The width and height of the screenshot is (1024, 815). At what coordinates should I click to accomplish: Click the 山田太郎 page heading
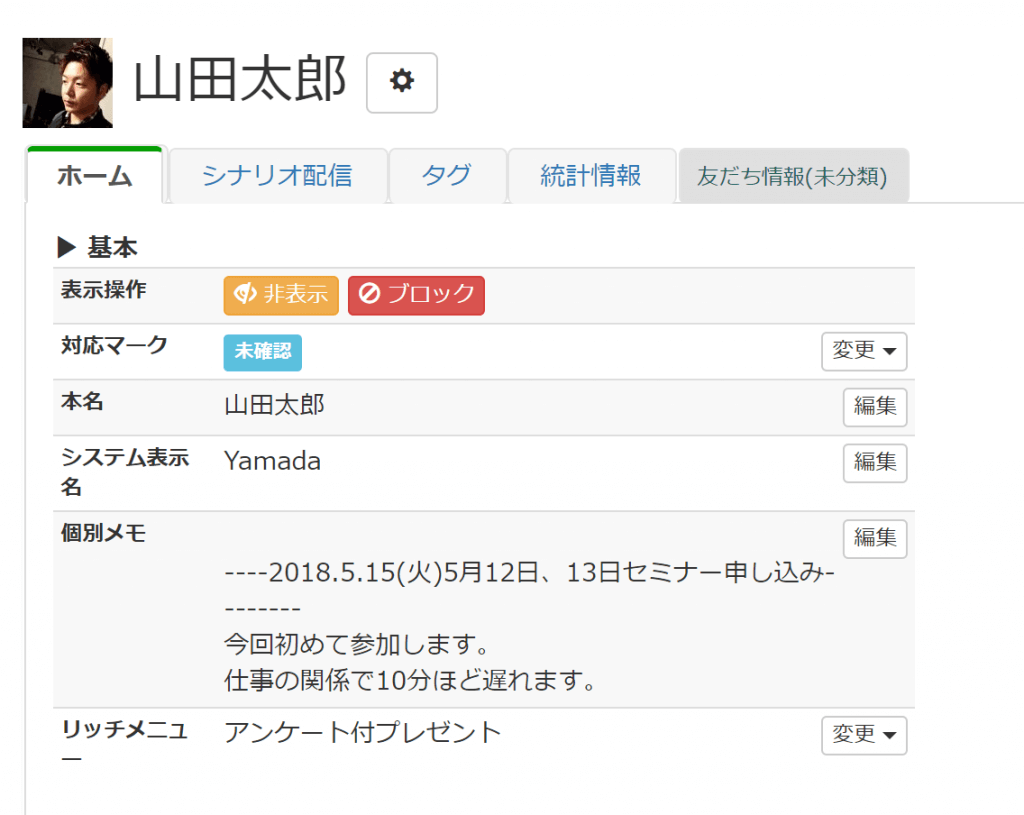240,81
